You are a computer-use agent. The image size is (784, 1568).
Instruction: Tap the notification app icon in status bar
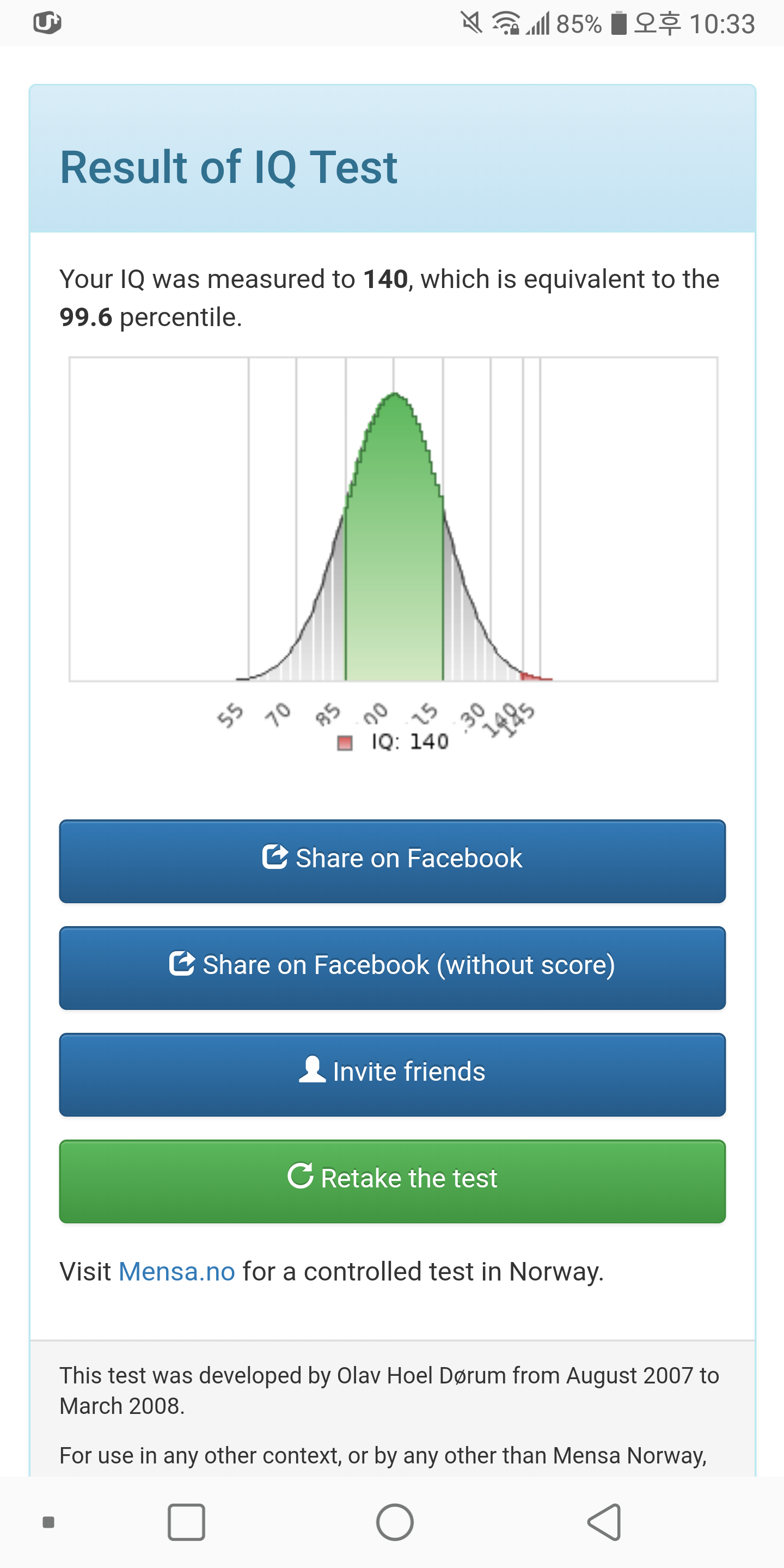coord(47,22)
